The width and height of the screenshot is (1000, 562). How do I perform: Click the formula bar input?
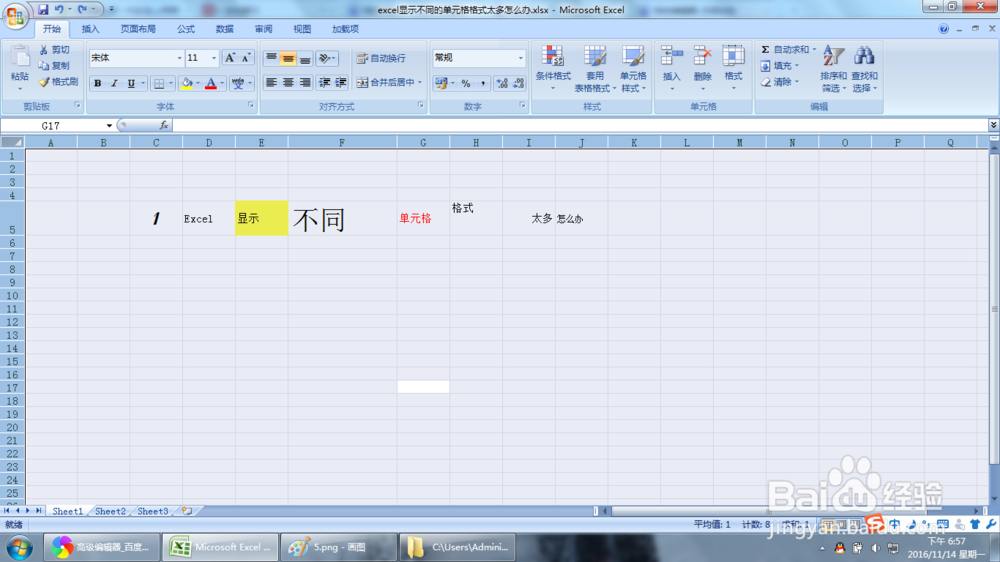[x=579, y=126]
